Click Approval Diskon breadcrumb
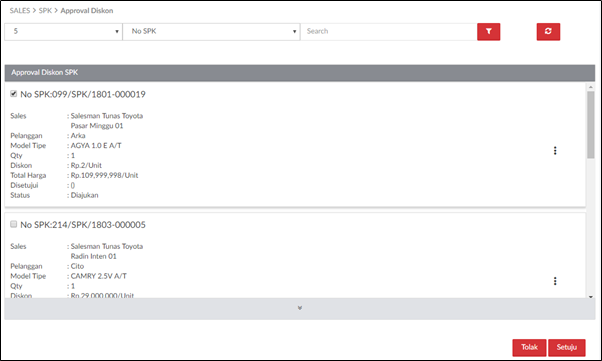The width and height of the screenshot is (602, 361). click(x=87, y=11)
